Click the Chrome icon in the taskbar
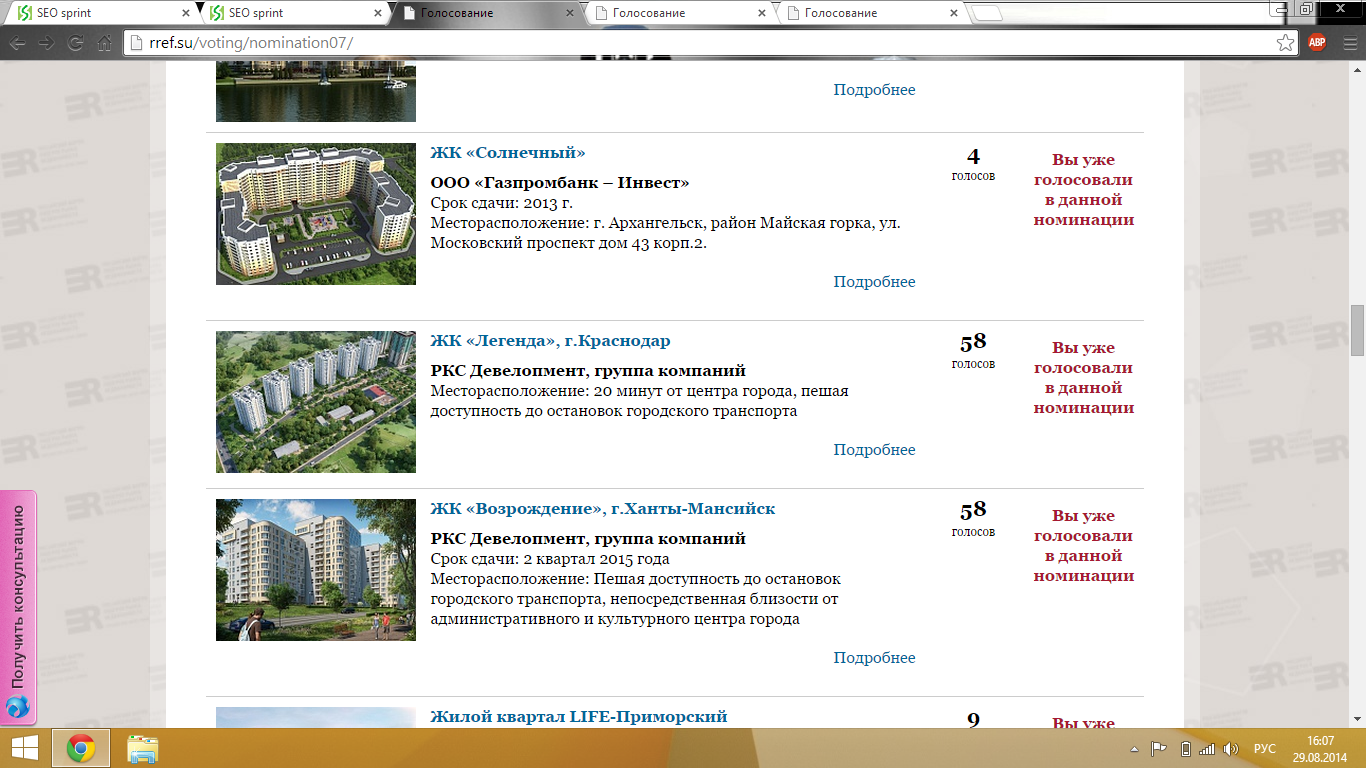1366x768 pixels. 81,748
